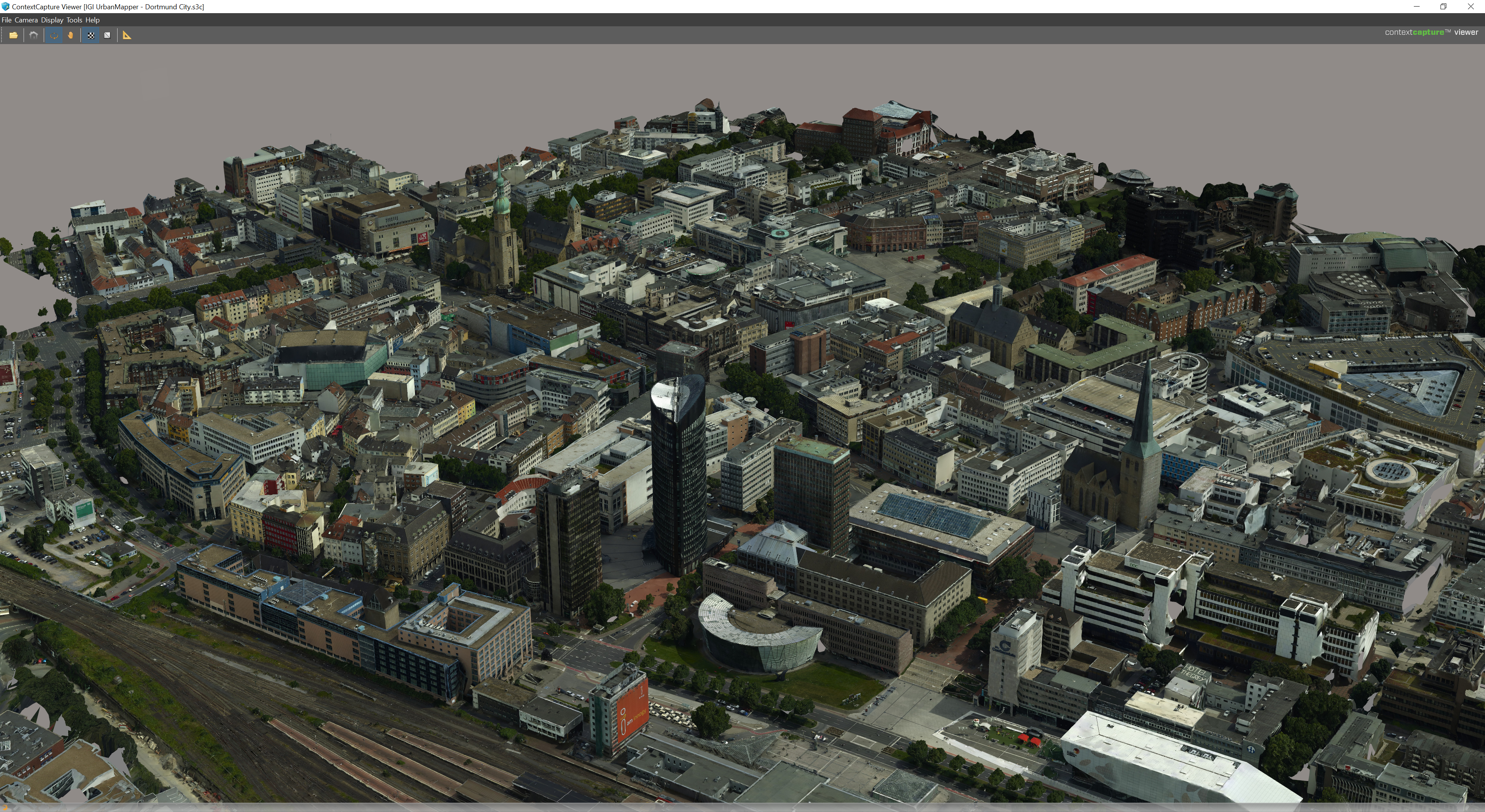Screen dimensions: 1485x812
Task: Toggle flat shaded display mode icon
Action: point(107,35)
